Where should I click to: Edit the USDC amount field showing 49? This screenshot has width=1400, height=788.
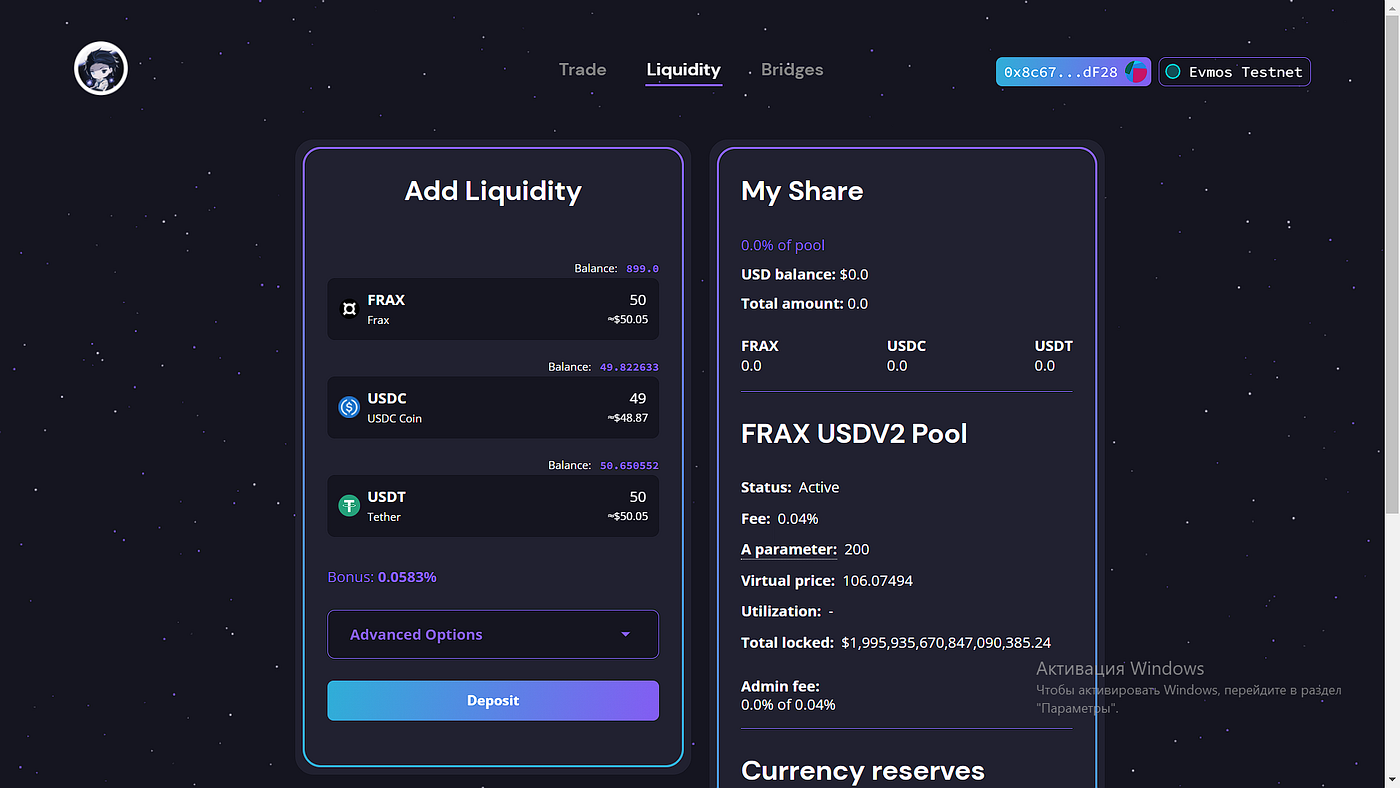tap(637, 398)
